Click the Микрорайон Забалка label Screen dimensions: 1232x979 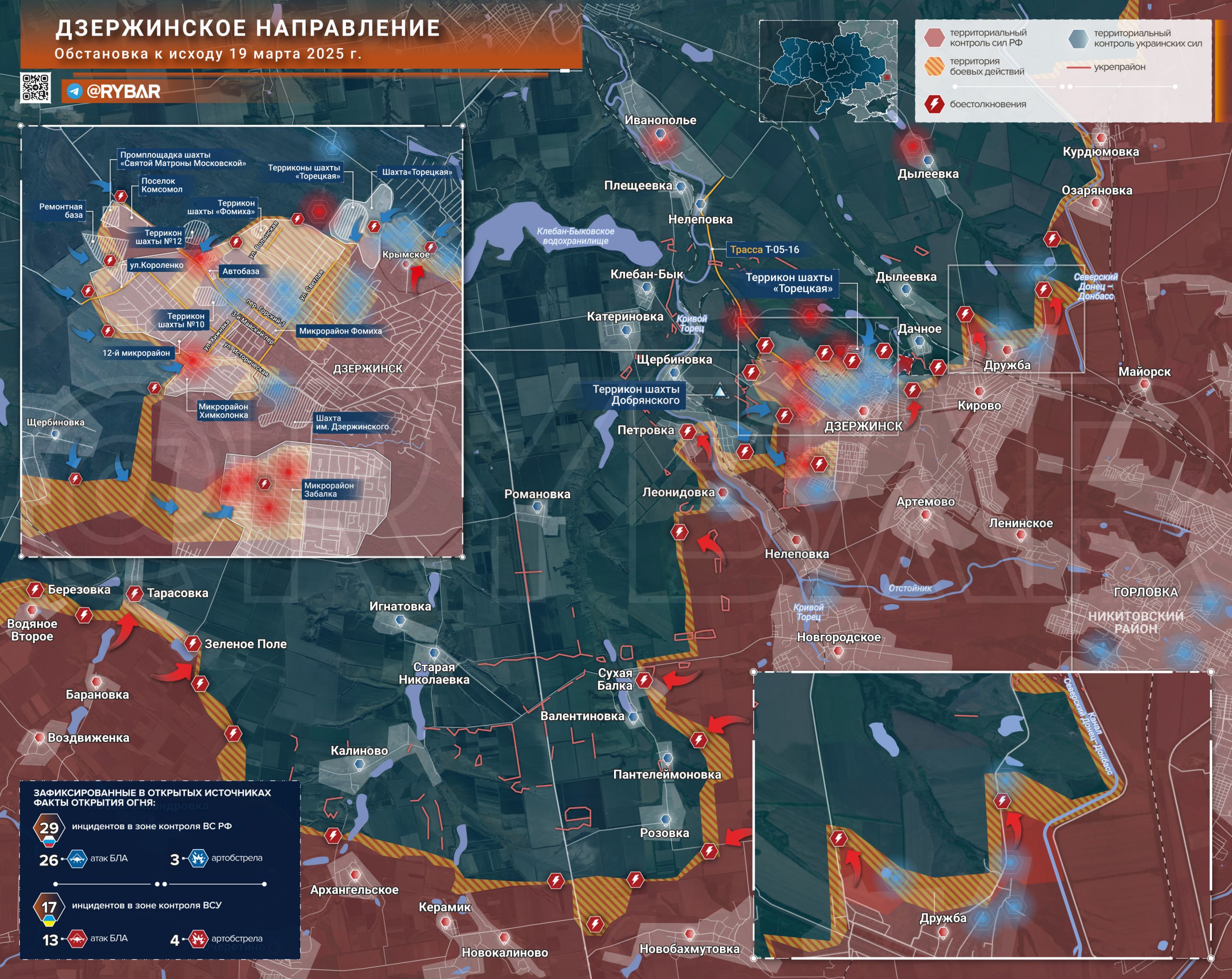click(329, 489)
